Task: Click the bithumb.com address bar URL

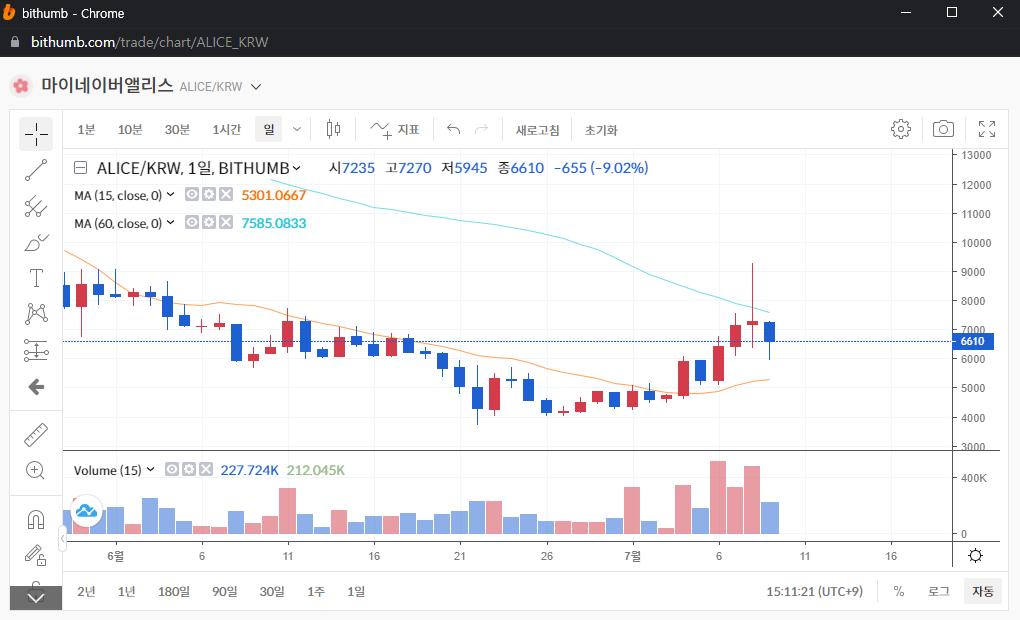Action: coord(149,42)
